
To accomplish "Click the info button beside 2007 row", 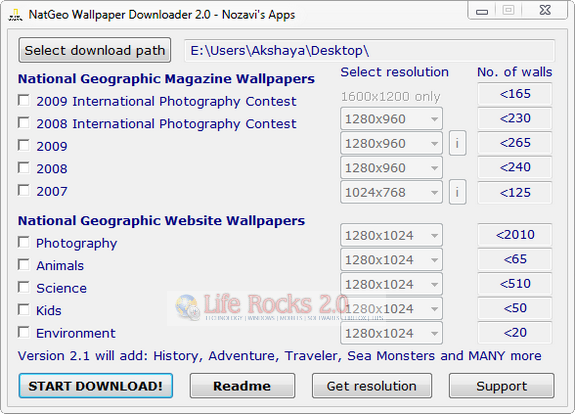I will (457, 192).
